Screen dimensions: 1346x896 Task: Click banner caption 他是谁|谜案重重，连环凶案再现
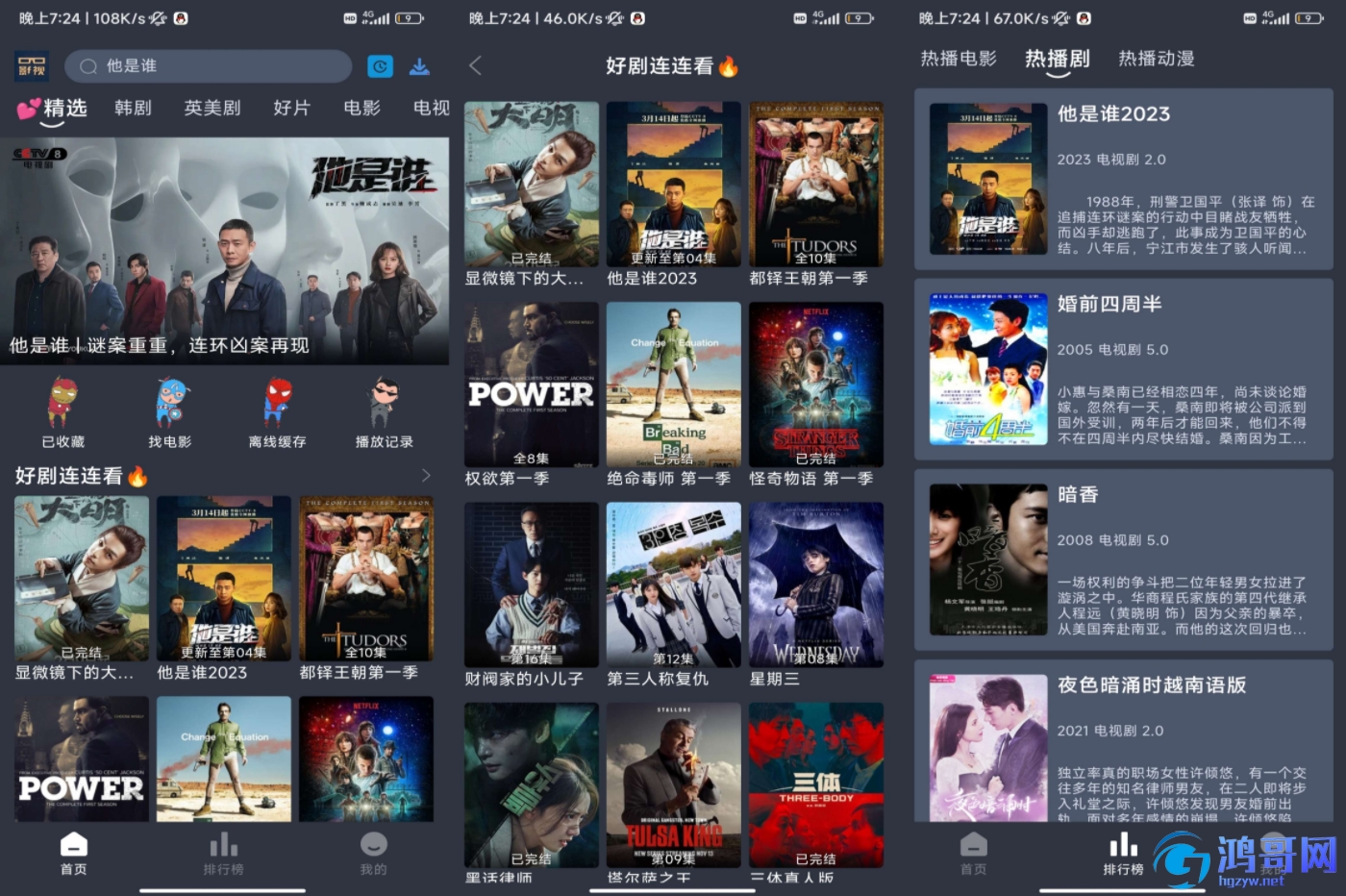click(159, 345)
